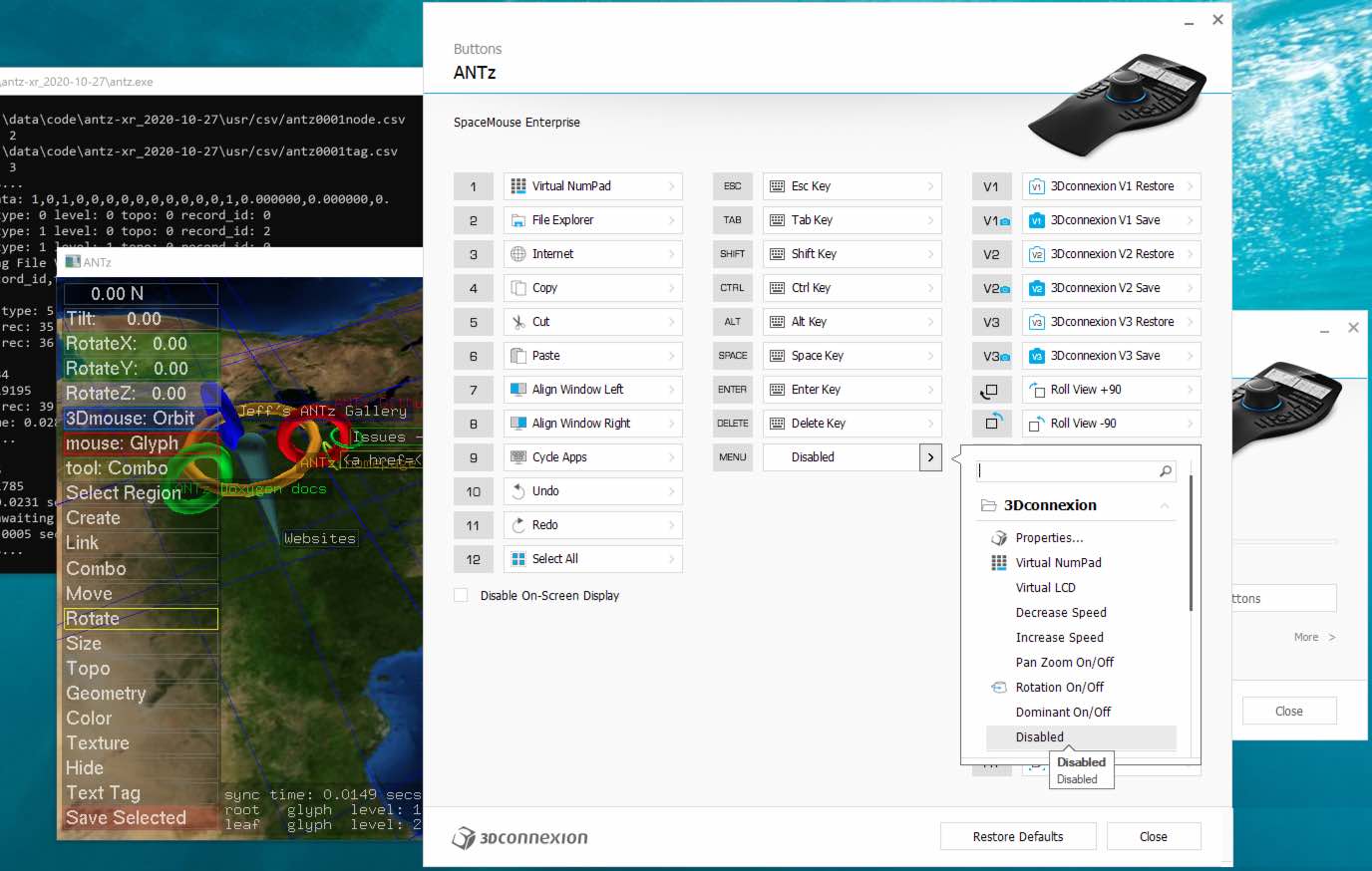The image size is (1372, 871).
Task: Click the Undo arrow icon for button 10
Action: pos(518,491)
